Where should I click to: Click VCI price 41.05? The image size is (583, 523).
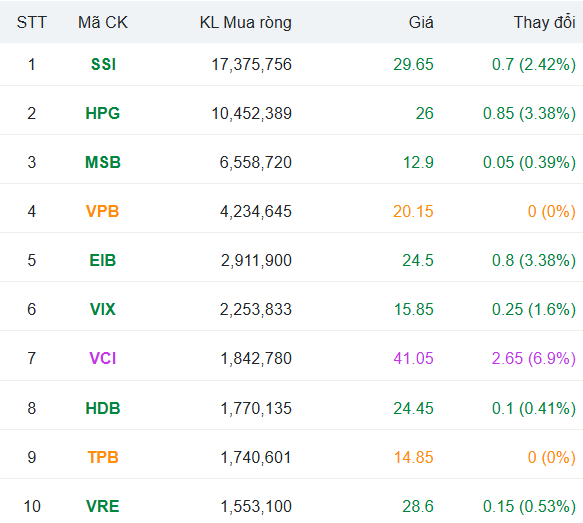[413, 358]
